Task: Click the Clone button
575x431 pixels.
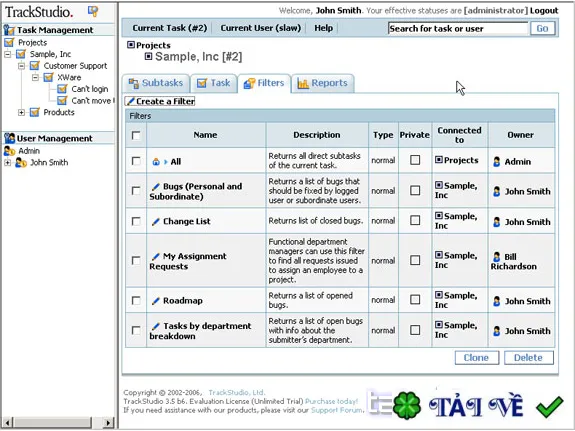Action: [x=477, y=358]
